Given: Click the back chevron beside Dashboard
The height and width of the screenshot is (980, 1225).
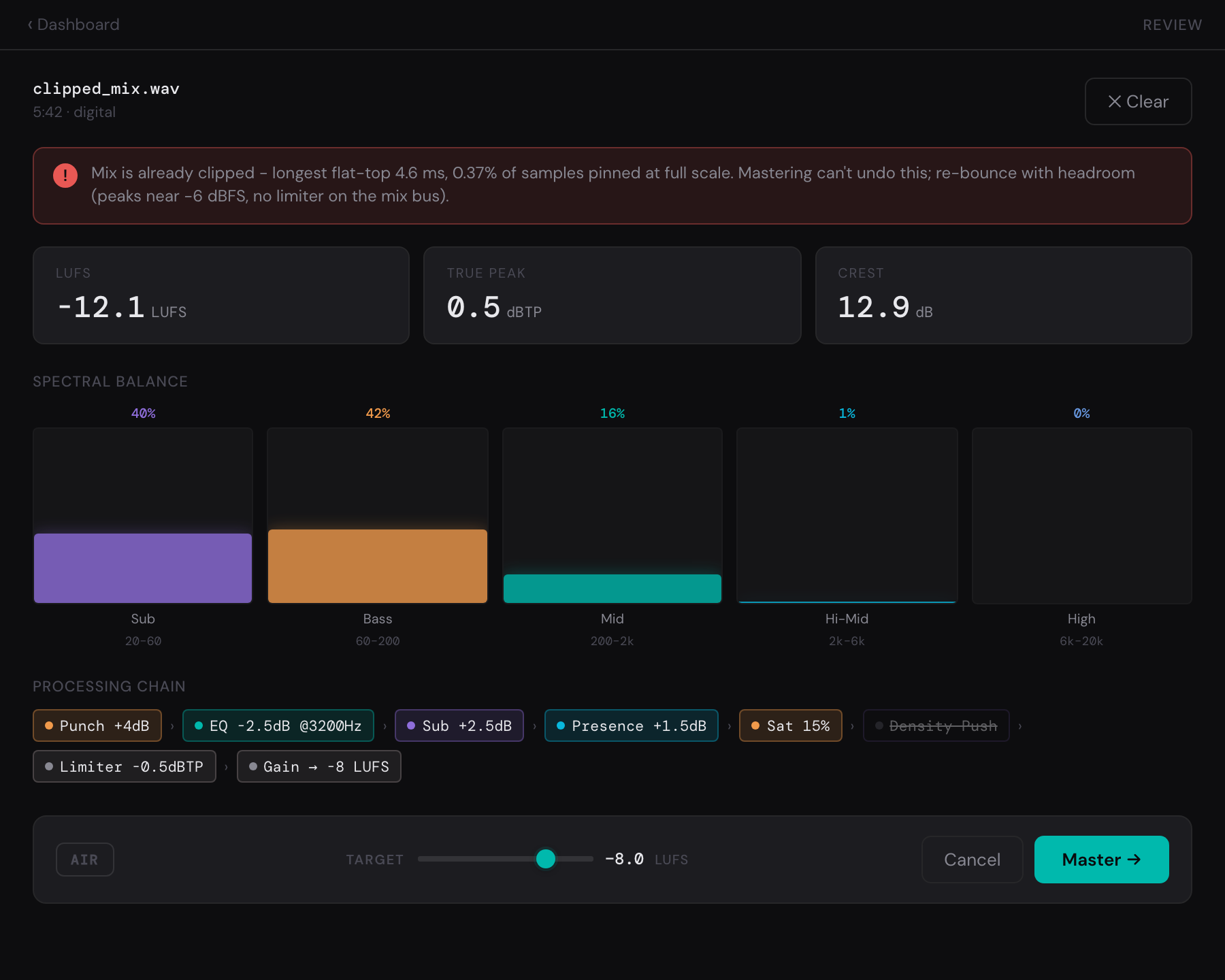Looking at the screenshot, I should 30,24.
